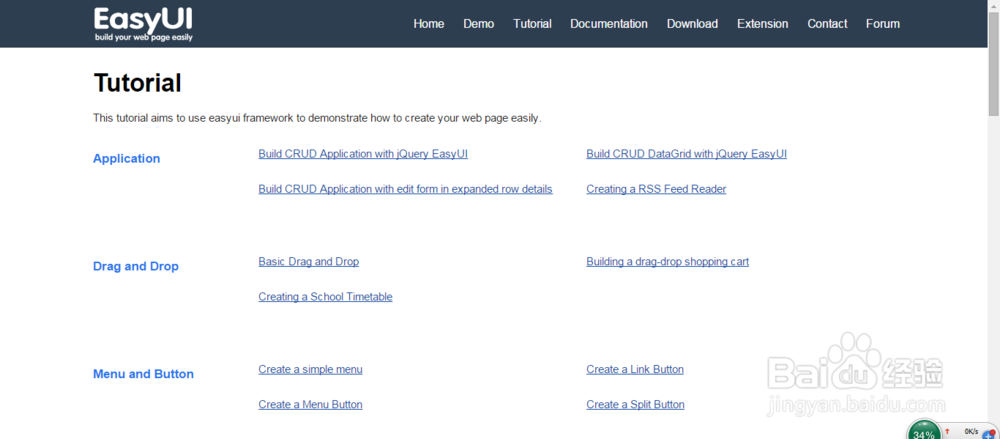1000x439 pixels.
Task: Click the Tutorial page title
Action: tap(137, 83)
